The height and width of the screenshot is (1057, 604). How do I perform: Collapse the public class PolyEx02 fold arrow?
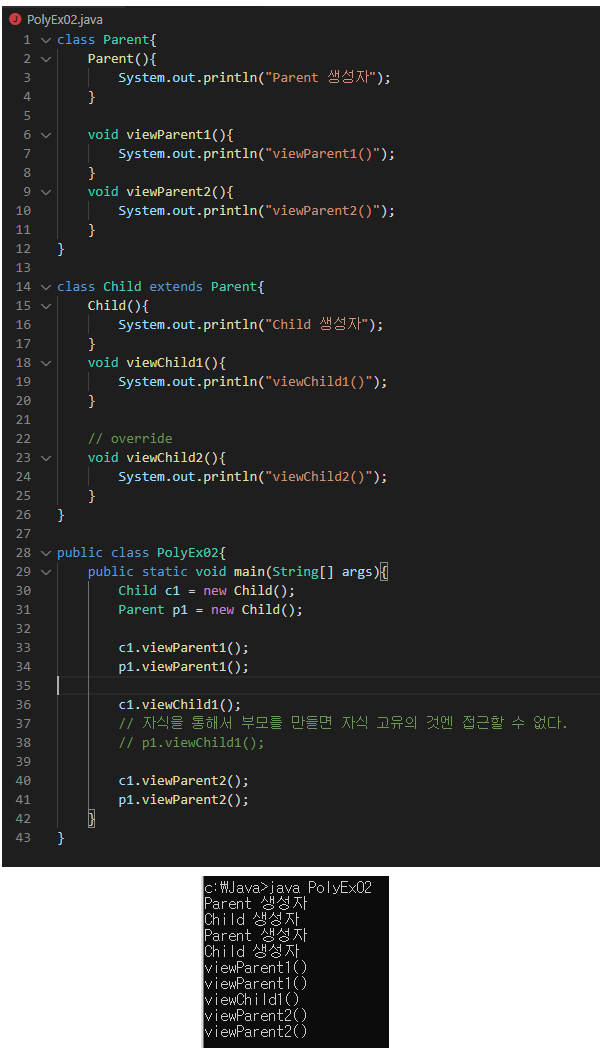(x=46, y=553)
